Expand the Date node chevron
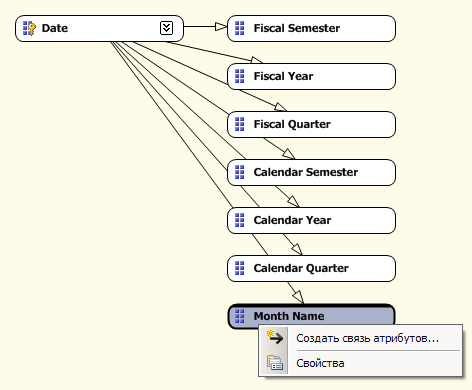 coord(166,28)
